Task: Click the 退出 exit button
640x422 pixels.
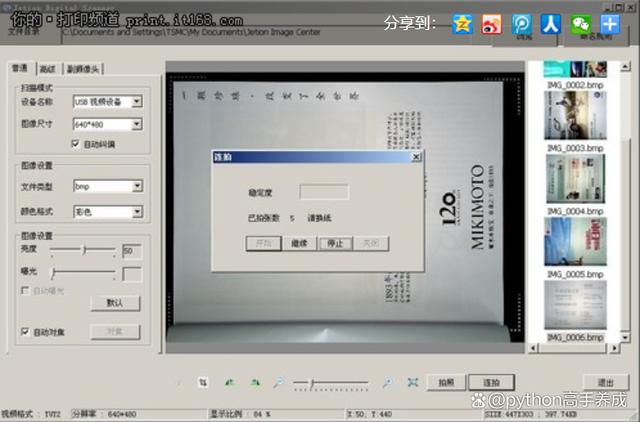Action: (x=606, y=382)
